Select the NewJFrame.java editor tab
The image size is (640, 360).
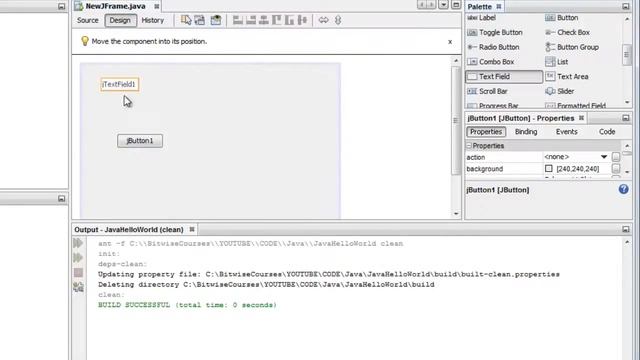116,6
